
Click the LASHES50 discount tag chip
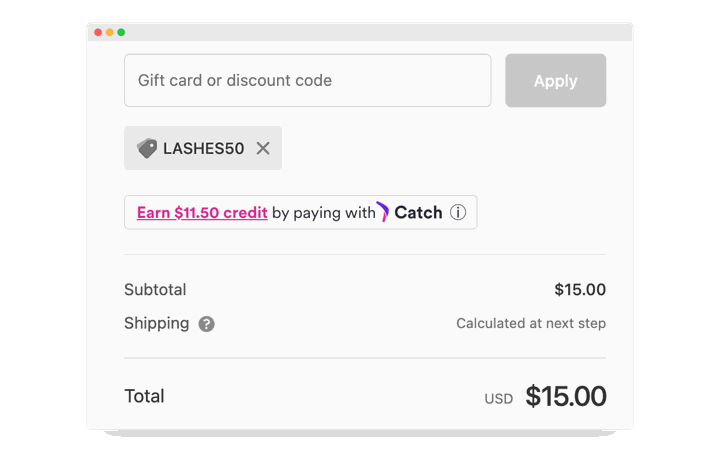pos(203,148)
